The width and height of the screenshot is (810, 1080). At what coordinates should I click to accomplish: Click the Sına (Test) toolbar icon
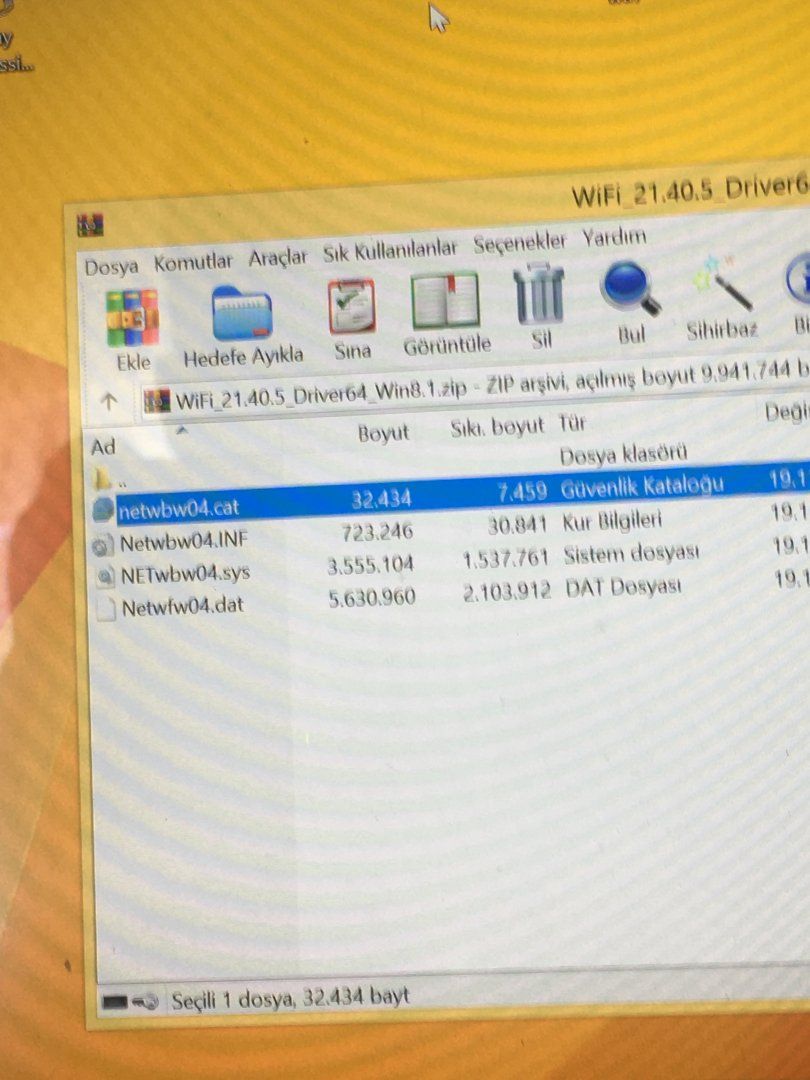tap(352, 306)
